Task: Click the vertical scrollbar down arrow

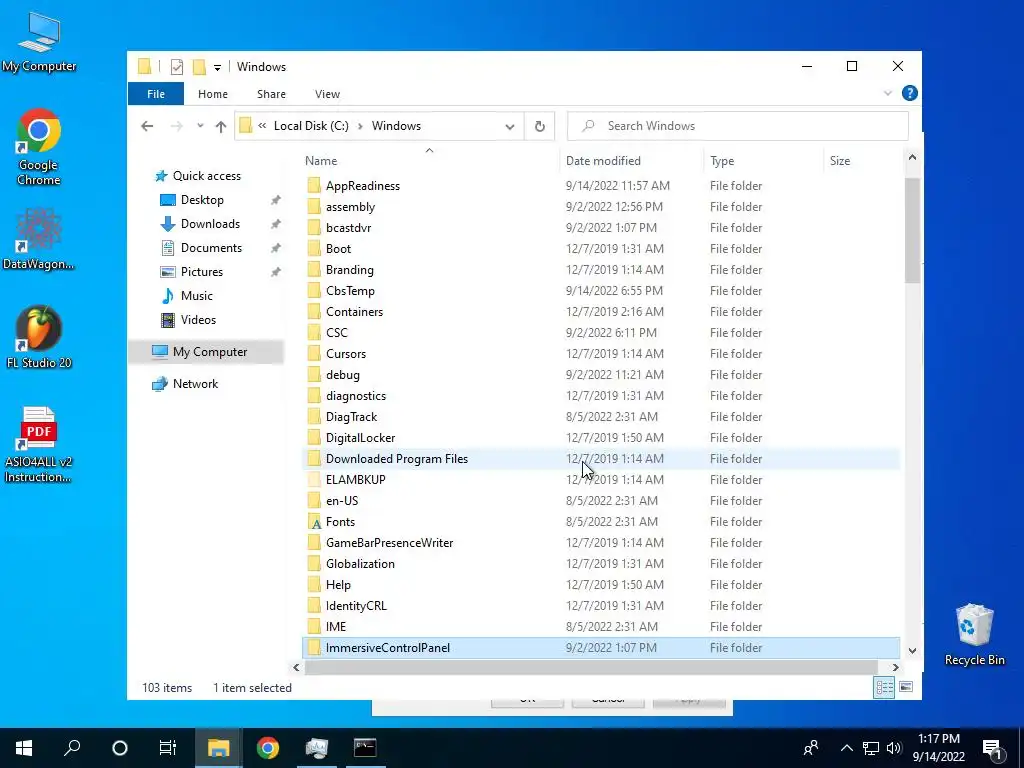Action: point(912,650)
